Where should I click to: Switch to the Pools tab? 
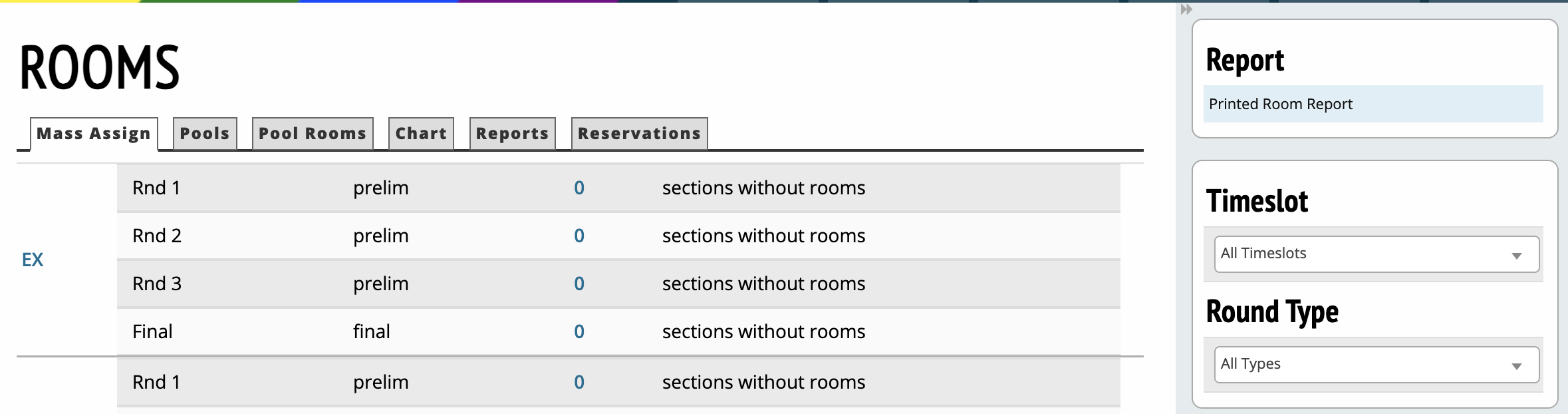(x=205, y=134)
